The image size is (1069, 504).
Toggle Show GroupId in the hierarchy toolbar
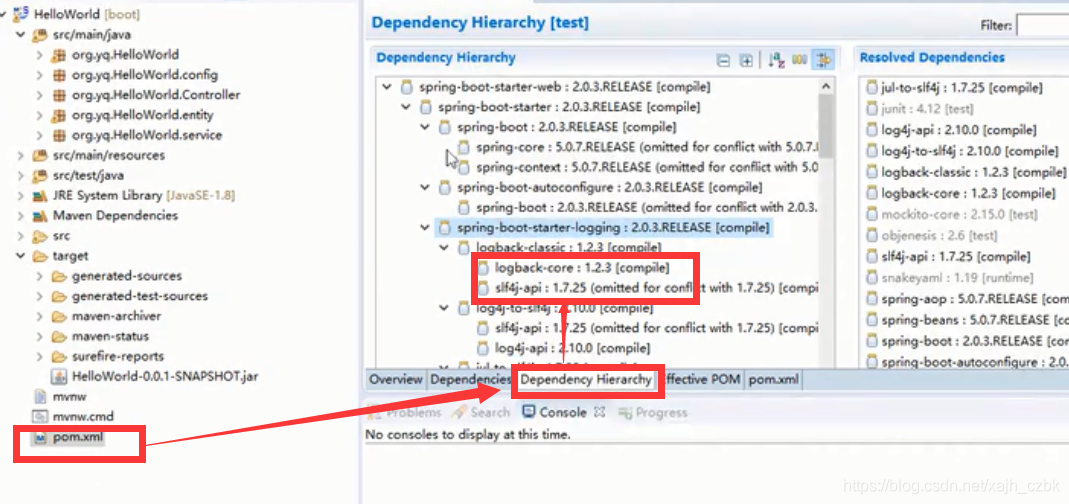pos(800,60)
